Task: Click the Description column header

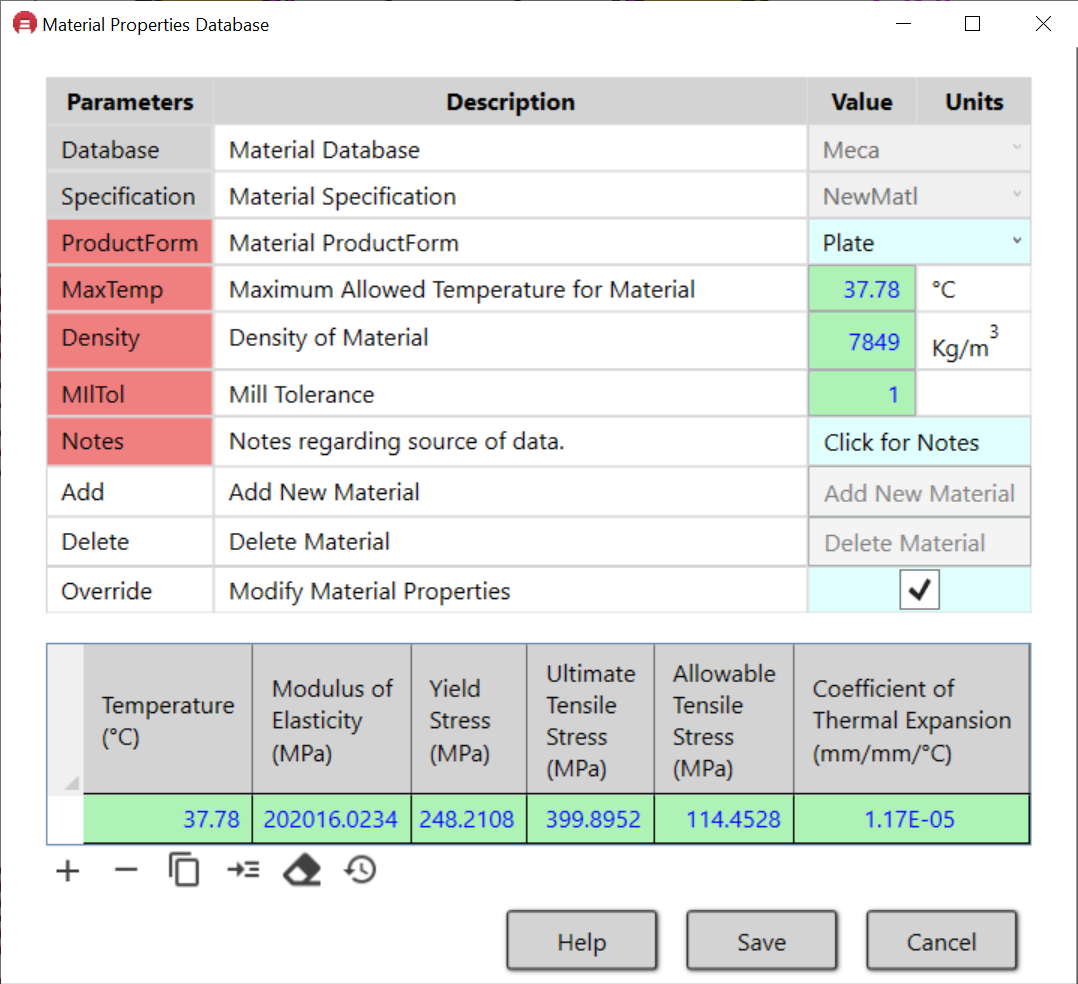Action: pyautogui.click(x=510, y=102)
